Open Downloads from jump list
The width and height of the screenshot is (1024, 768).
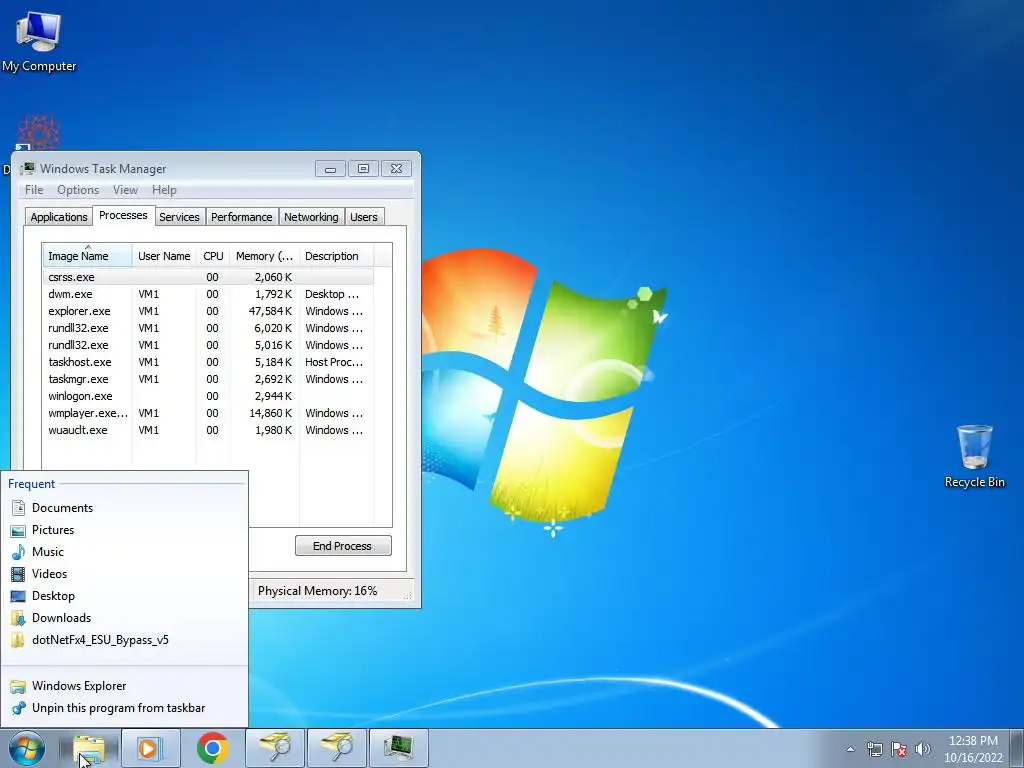click(124, 618)
